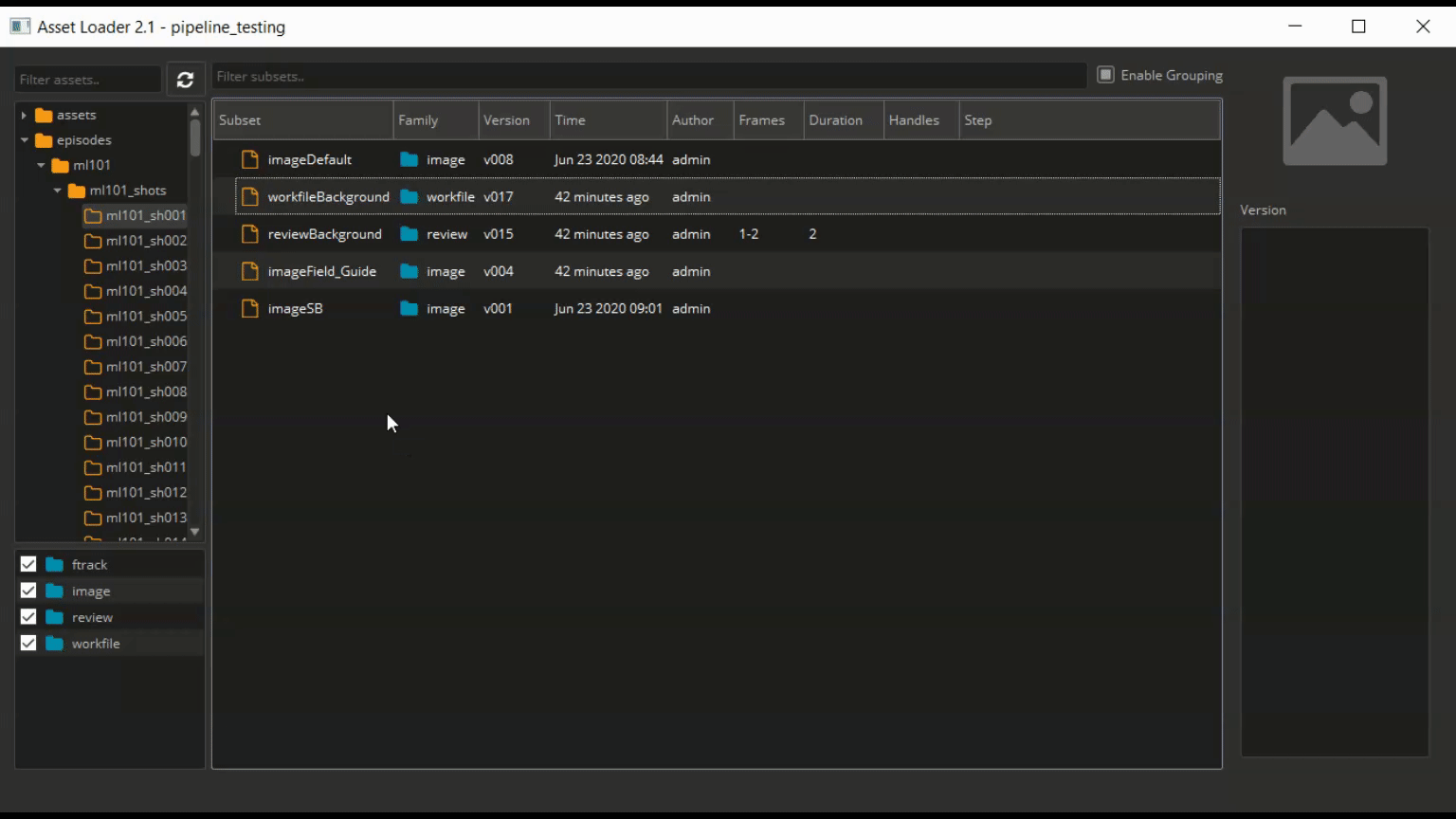Click the Filter assets input field

click(x=88, y=80)
